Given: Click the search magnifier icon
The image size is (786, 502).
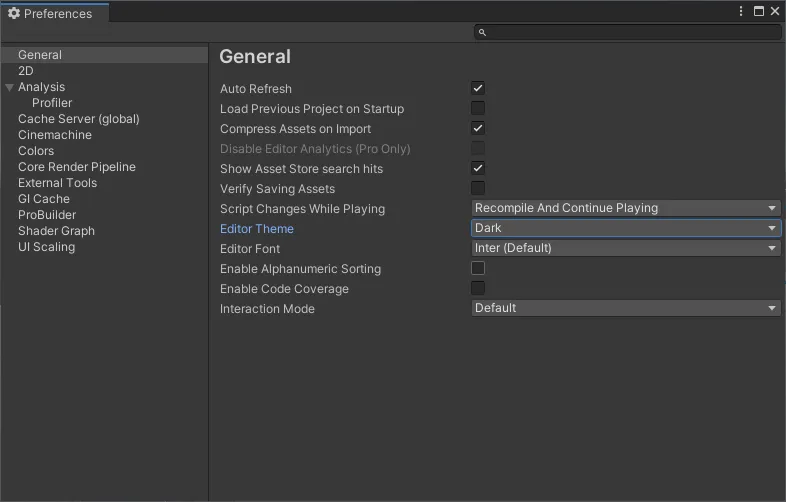Looking at the screenshot, I should click(482, 33).
